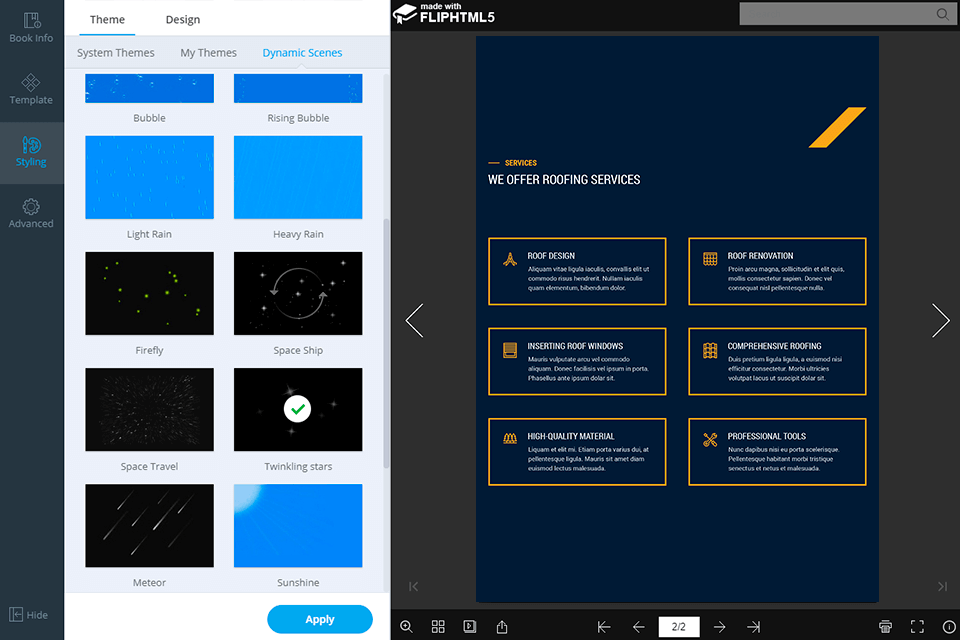960x640 pixels.
Task: Start the slideshow playback
Action: [x=470, y=626]
